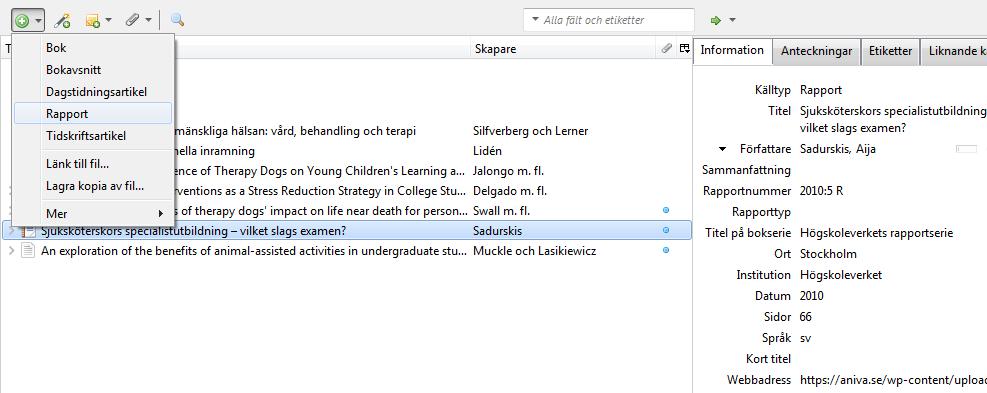Open the Add Attachment dropdown arrow

pyautogui.click(x=149, y=20)
